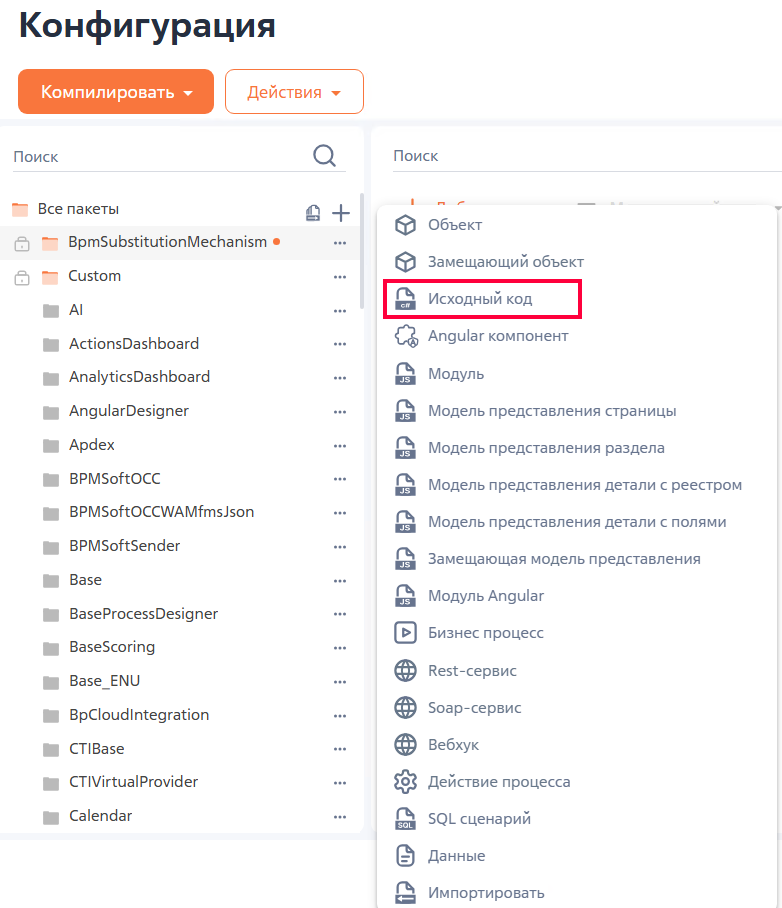Expand the Действия dropdown menu

pos(294,91)
